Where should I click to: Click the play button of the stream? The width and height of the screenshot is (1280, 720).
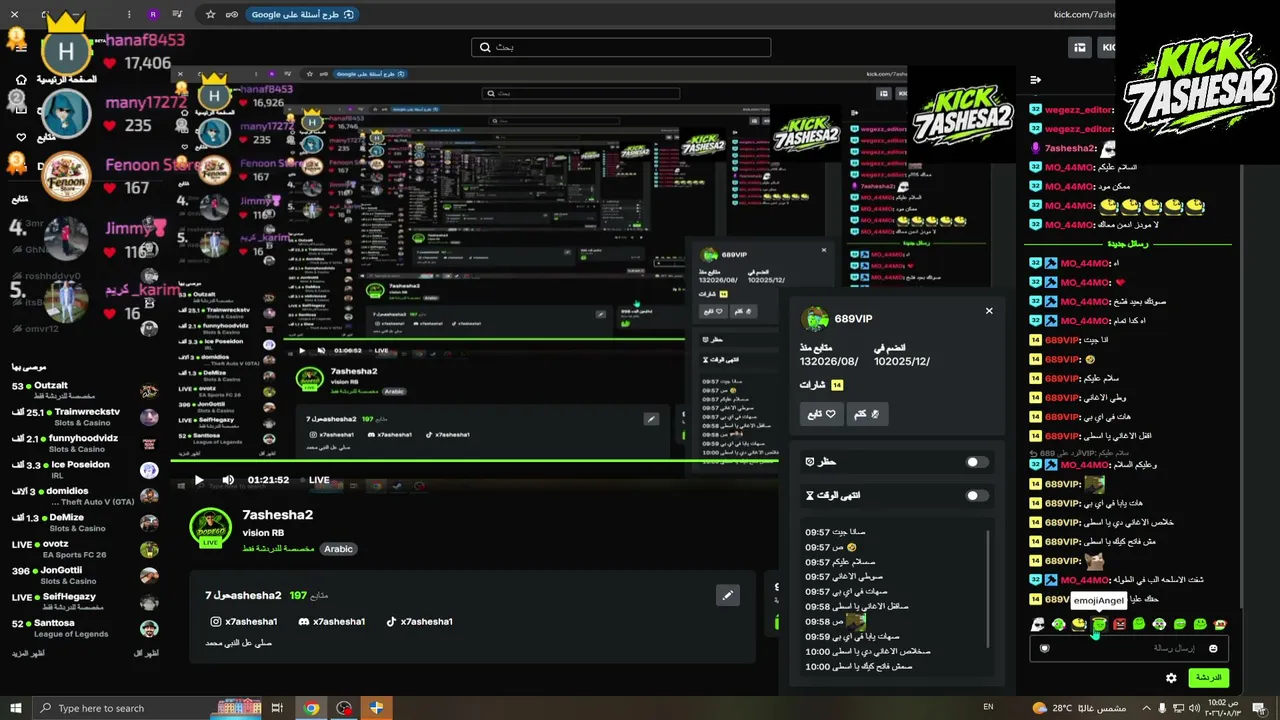pyautogui.click(x=199, y=480)
